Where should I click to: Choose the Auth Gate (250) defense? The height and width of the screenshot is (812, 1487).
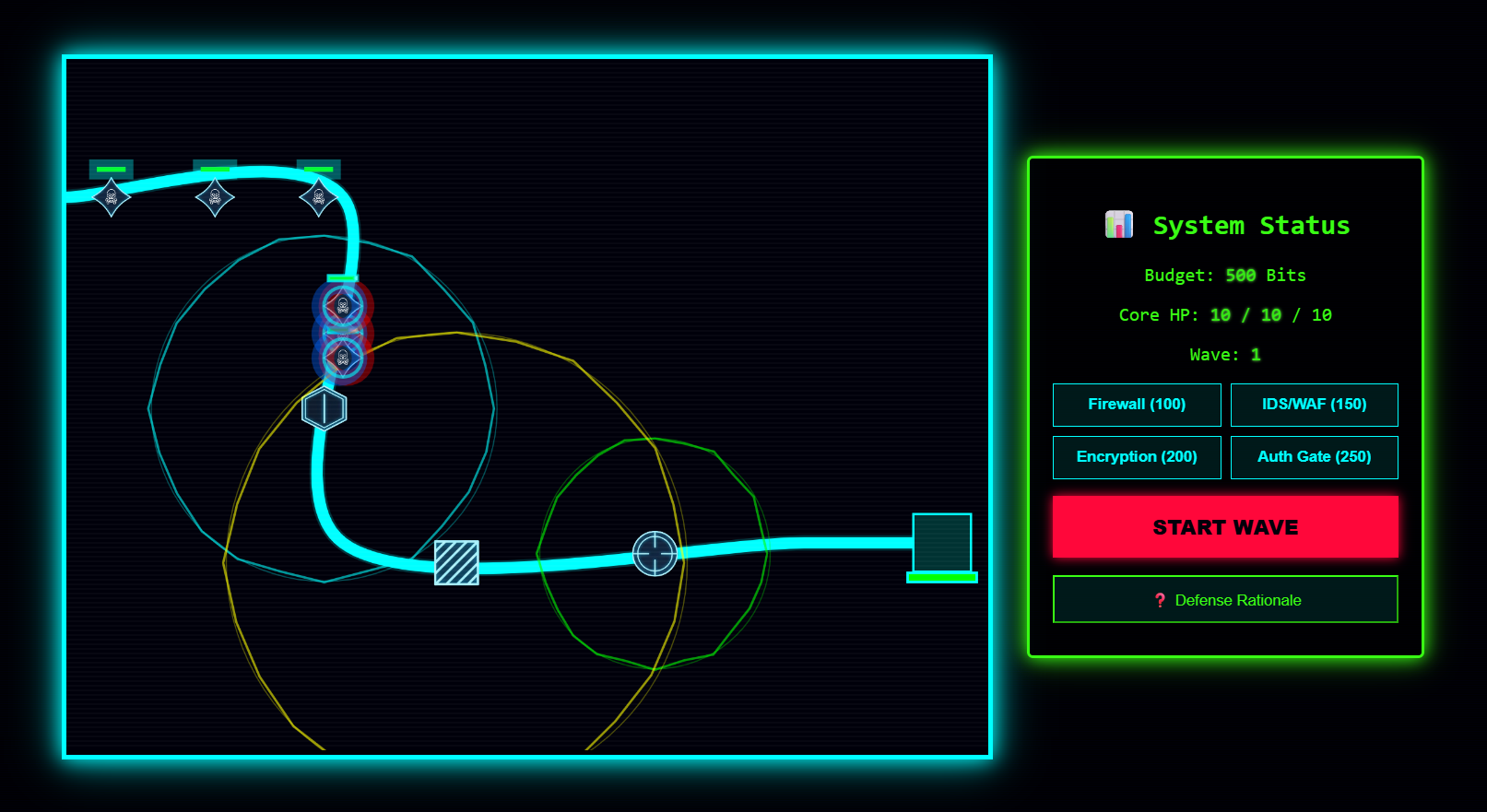[1315, 457]
